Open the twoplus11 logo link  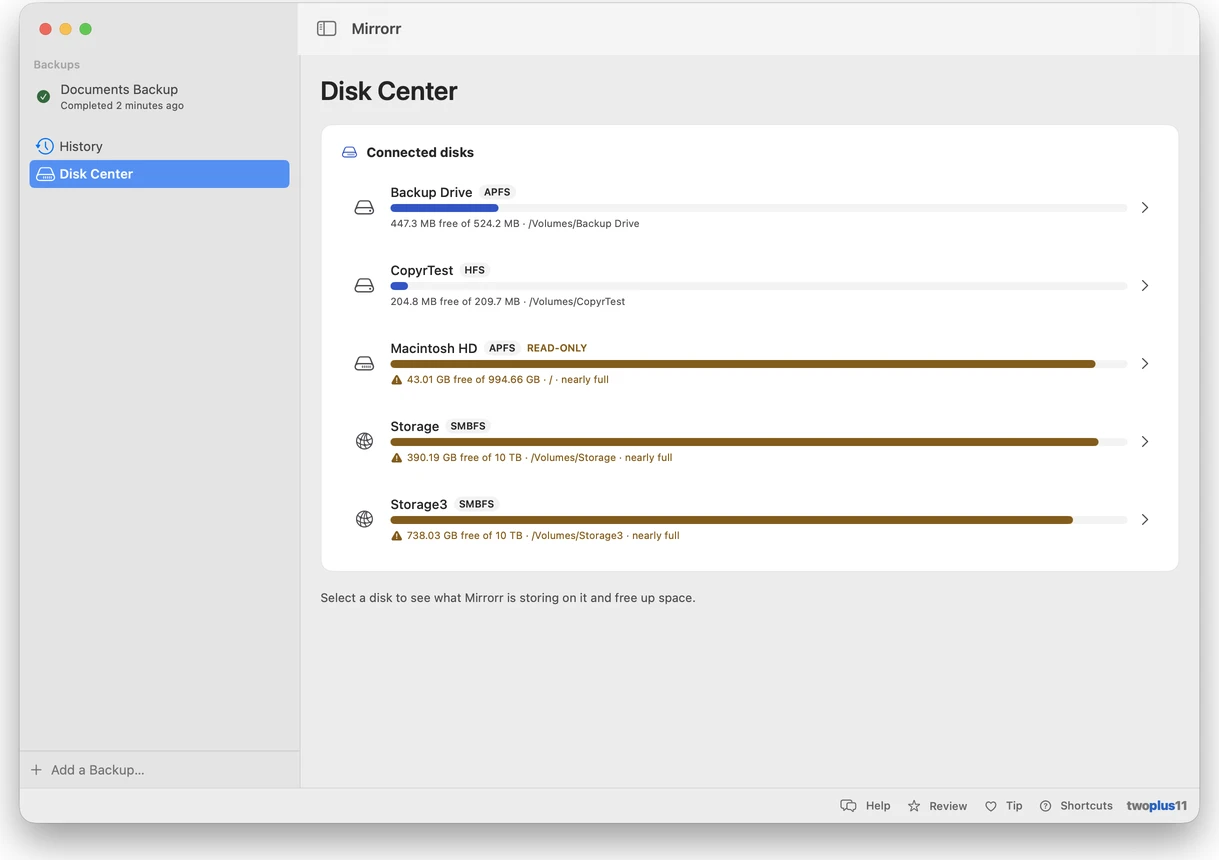[x=1157, y=806]
